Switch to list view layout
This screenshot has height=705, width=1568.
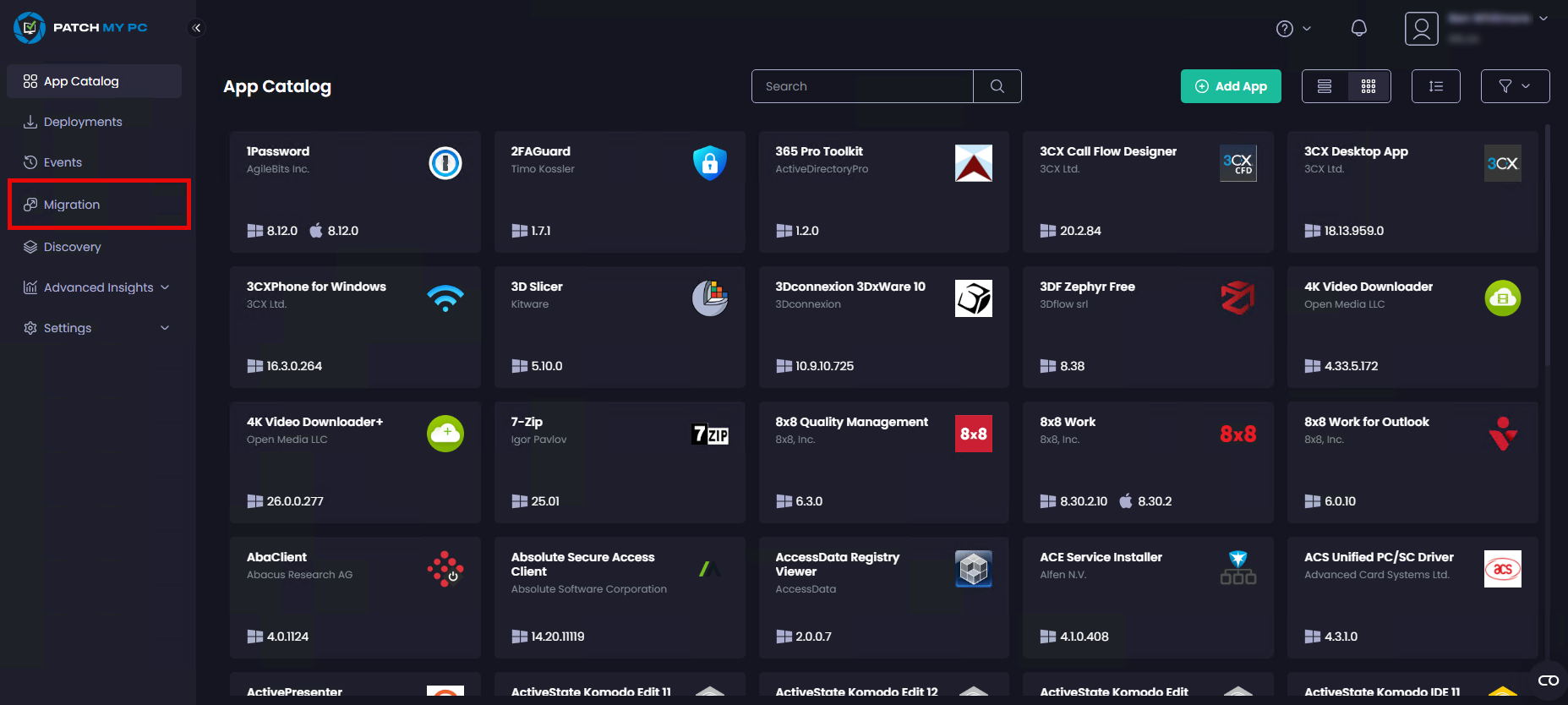click(1325, 86)
